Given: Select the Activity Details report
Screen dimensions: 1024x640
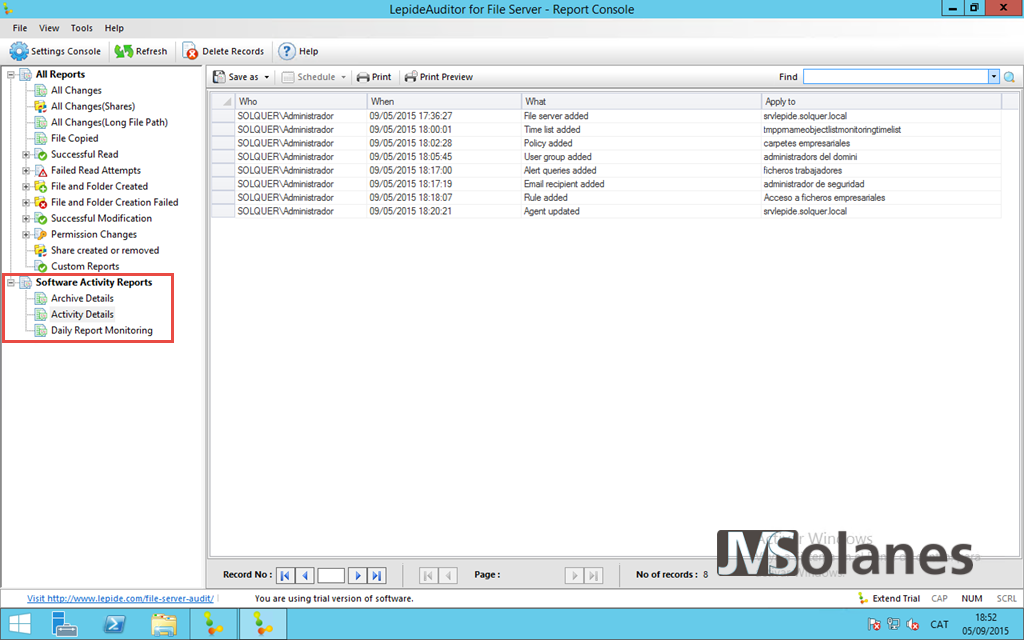Looking at the screenshot, I should [82, 314].
